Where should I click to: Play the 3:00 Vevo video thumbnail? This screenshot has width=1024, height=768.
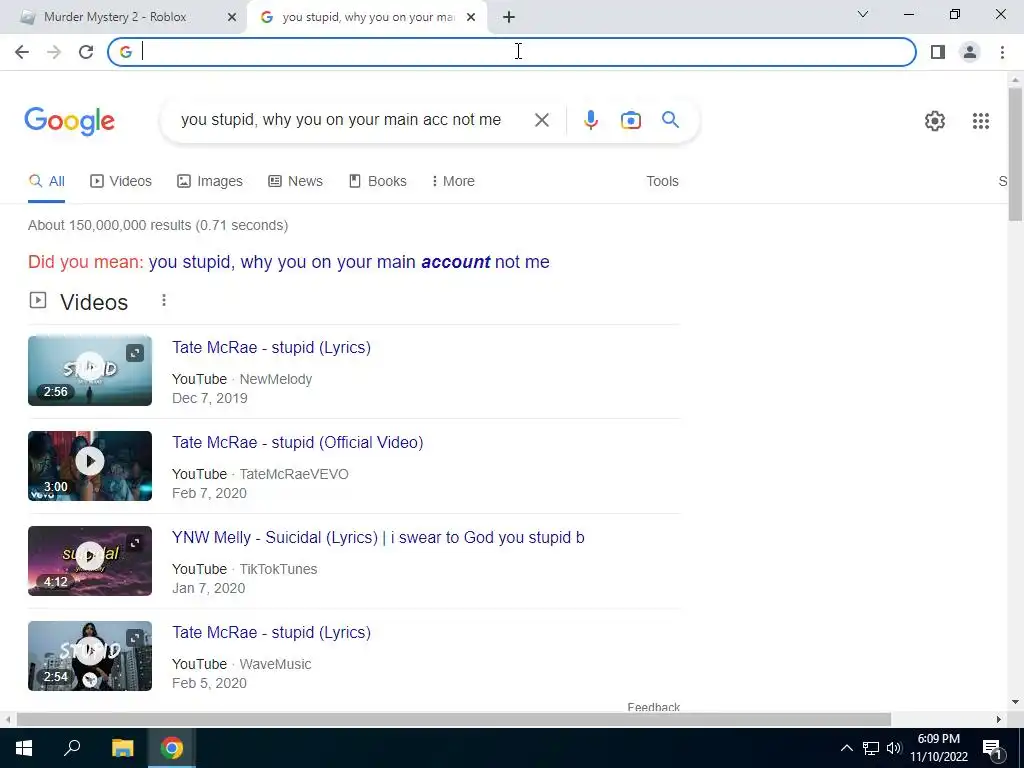89,466
